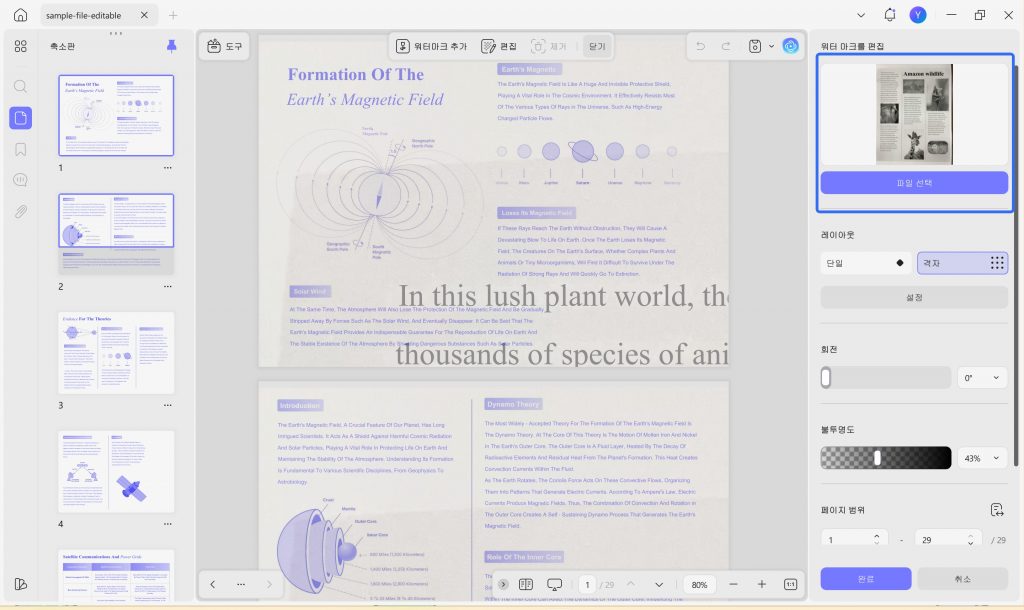Open the notifications bell
1024x610 pixels.
[889, 14]
